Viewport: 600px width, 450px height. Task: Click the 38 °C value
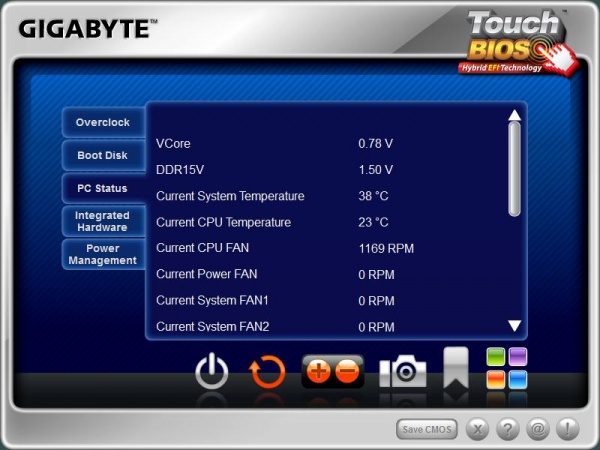point(373,196)
